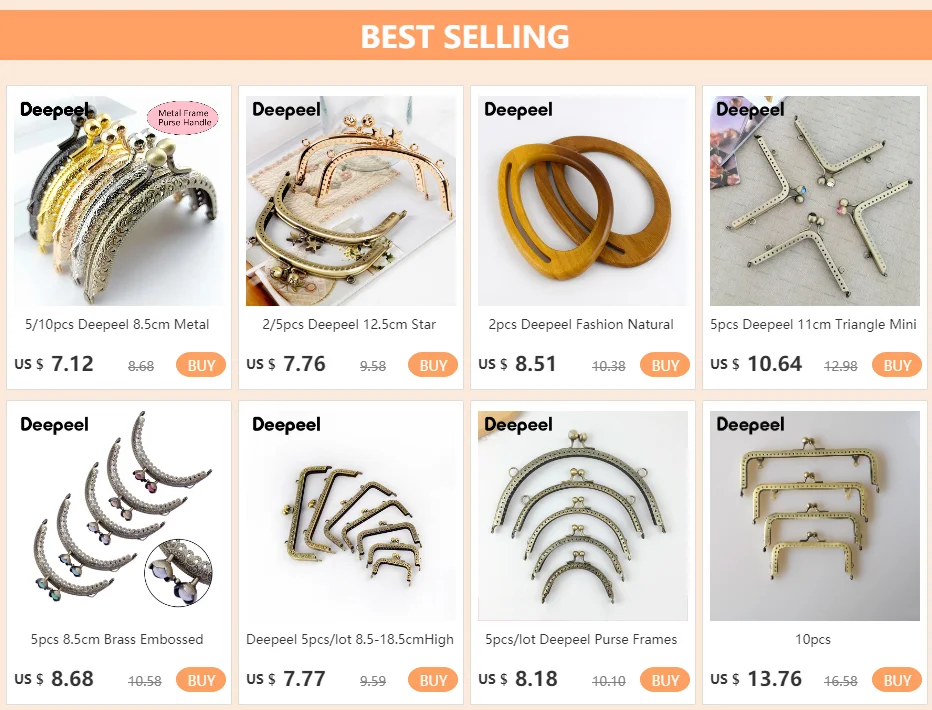Open the rectangular 10pcs frames image
The width and height of the screenshot is (932, 710).
point(815,516)
